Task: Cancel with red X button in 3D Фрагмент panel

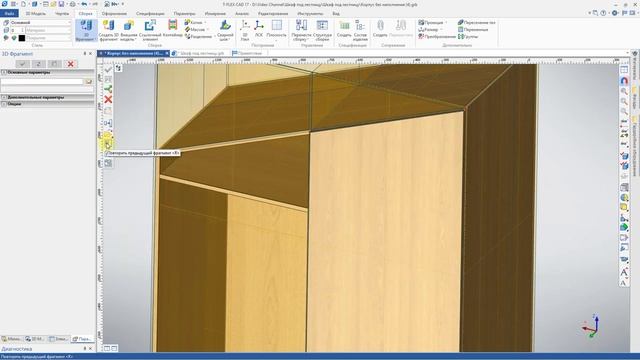Action: pos(70,64)
